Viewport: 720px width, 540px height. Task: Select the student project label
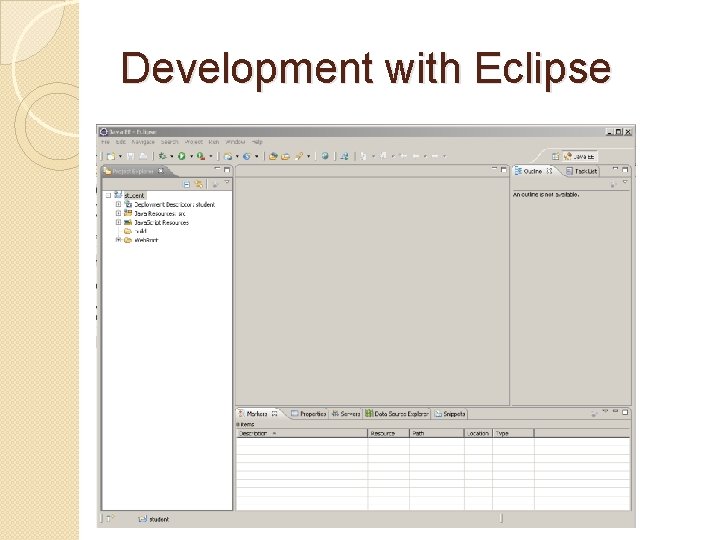134,196
